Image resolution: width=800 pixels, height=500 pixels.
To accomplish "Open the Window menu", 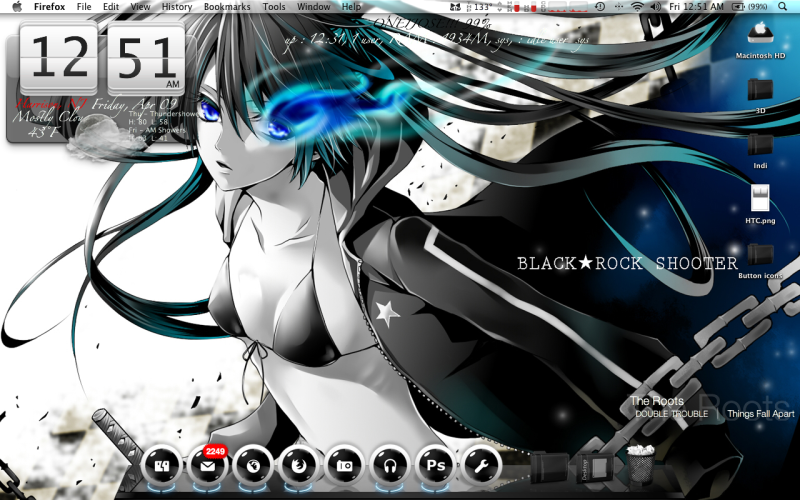I will 313,7.
